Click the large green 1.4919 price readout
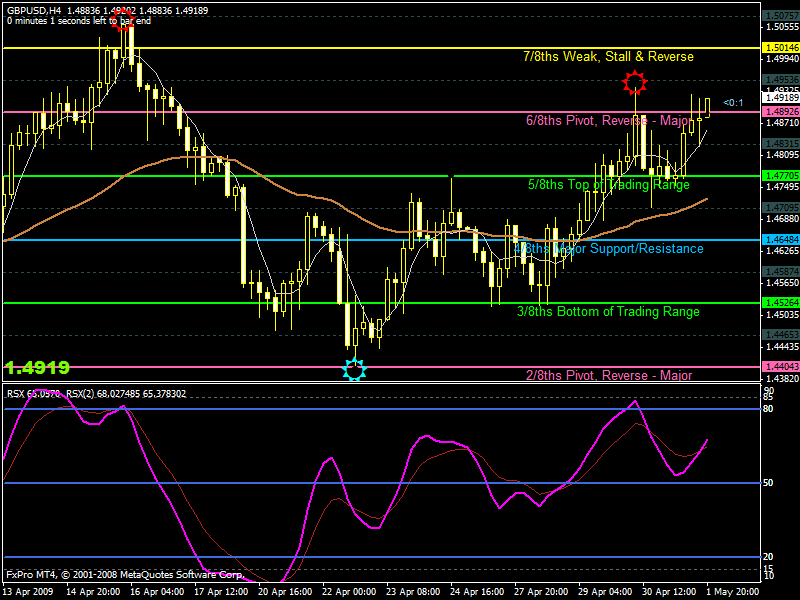 [37, 367]
